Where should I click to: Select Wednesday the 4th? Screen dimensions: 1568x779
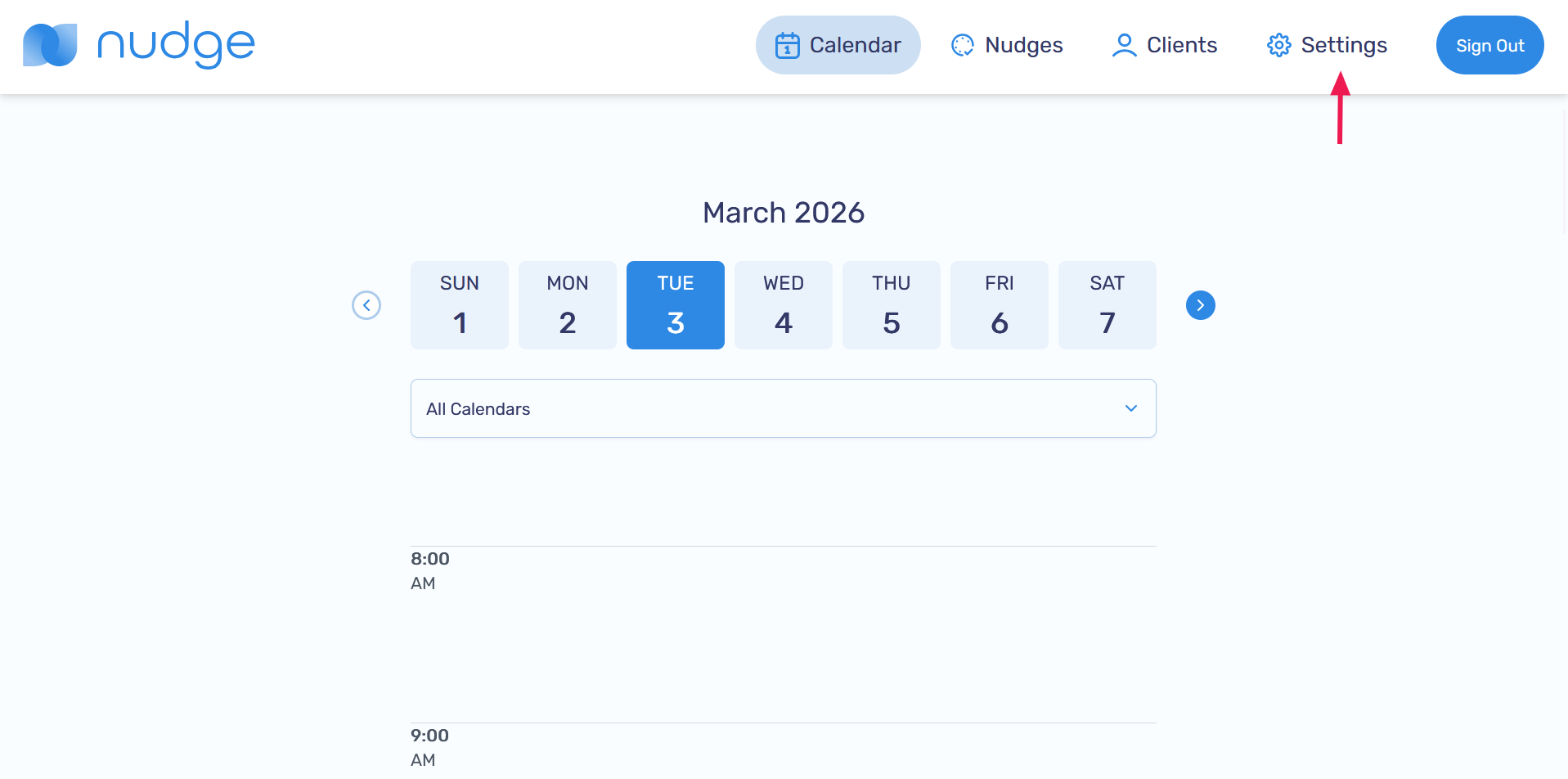[x=783, y=304]
